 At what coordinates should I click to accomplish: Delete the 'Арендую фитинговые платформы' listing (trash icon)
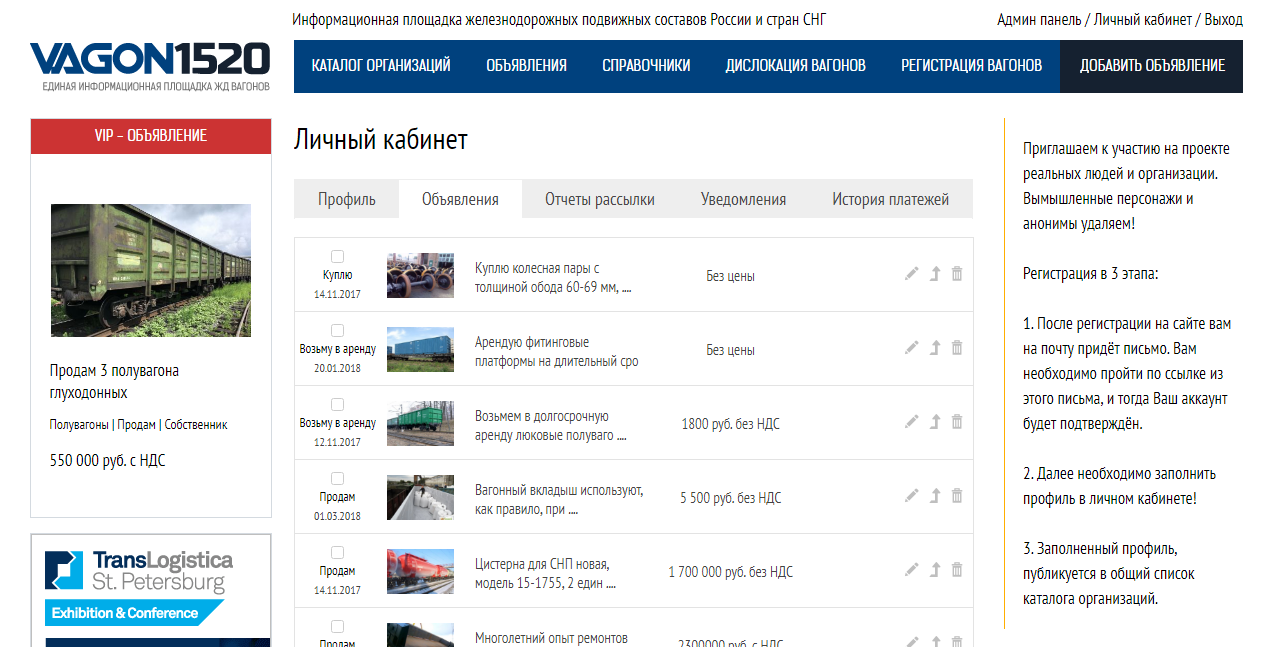pos(957,348)
